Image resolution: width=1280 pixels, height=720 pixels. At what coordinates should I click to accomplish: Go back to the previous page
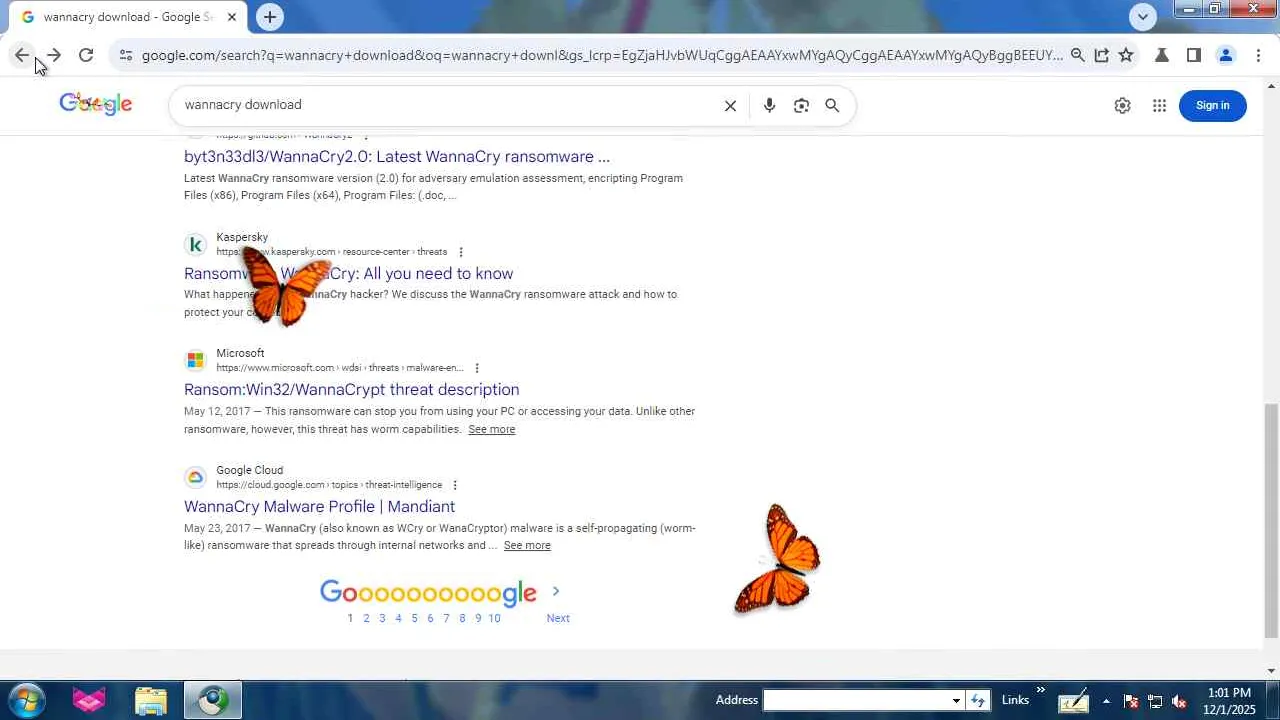pyautogui.click(x=22, y=56)
